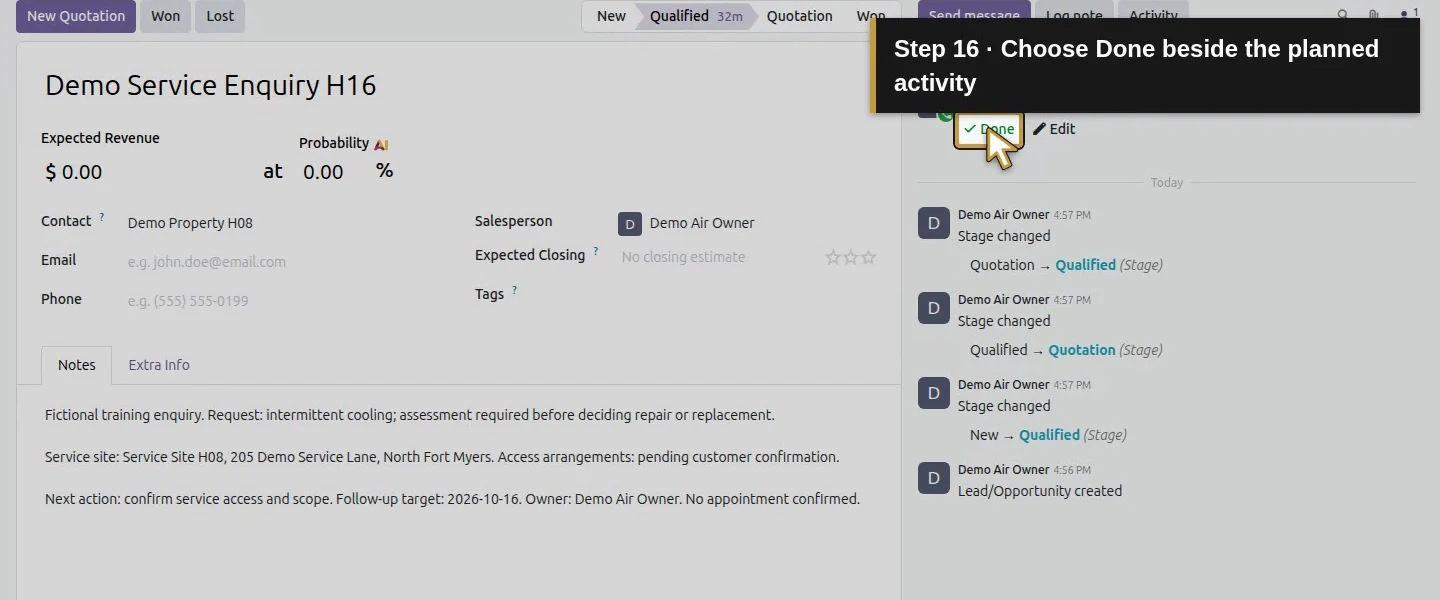
Task: Edit the planned activity via the pencil
Action: [1054, 129]
